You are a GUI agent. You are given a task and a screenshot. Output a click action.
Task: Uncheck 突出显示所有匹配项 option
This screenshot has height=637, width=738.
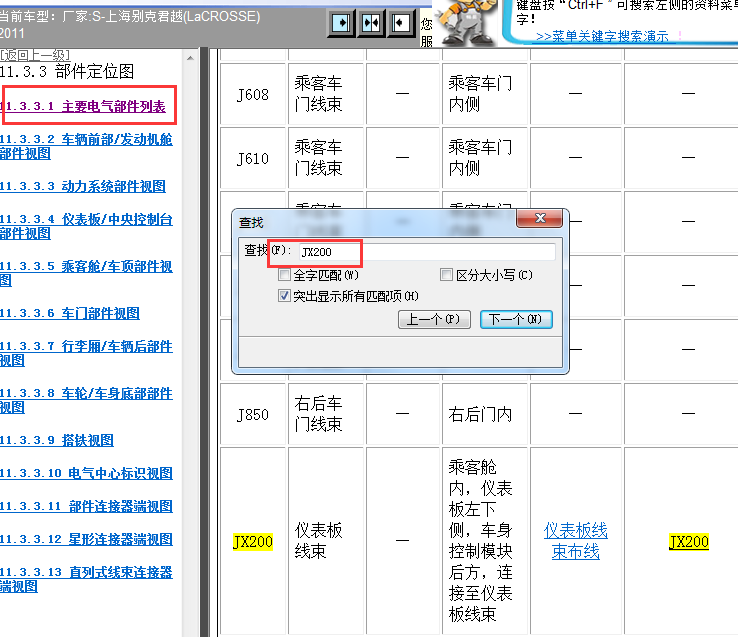(x=284, y=296)
